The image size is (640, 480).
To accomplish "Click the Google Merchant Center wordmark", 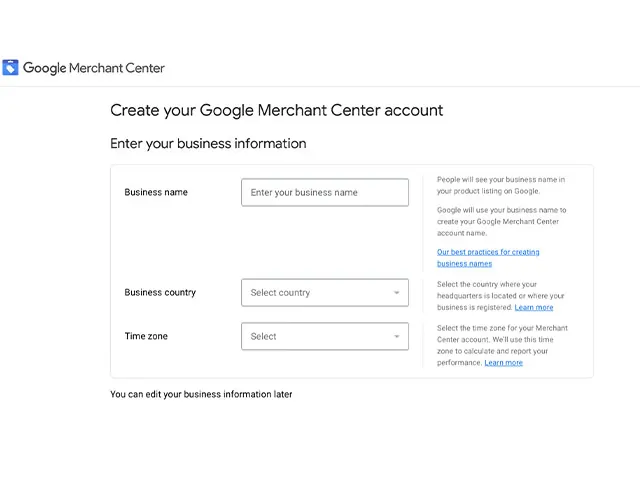I will 94,68.
